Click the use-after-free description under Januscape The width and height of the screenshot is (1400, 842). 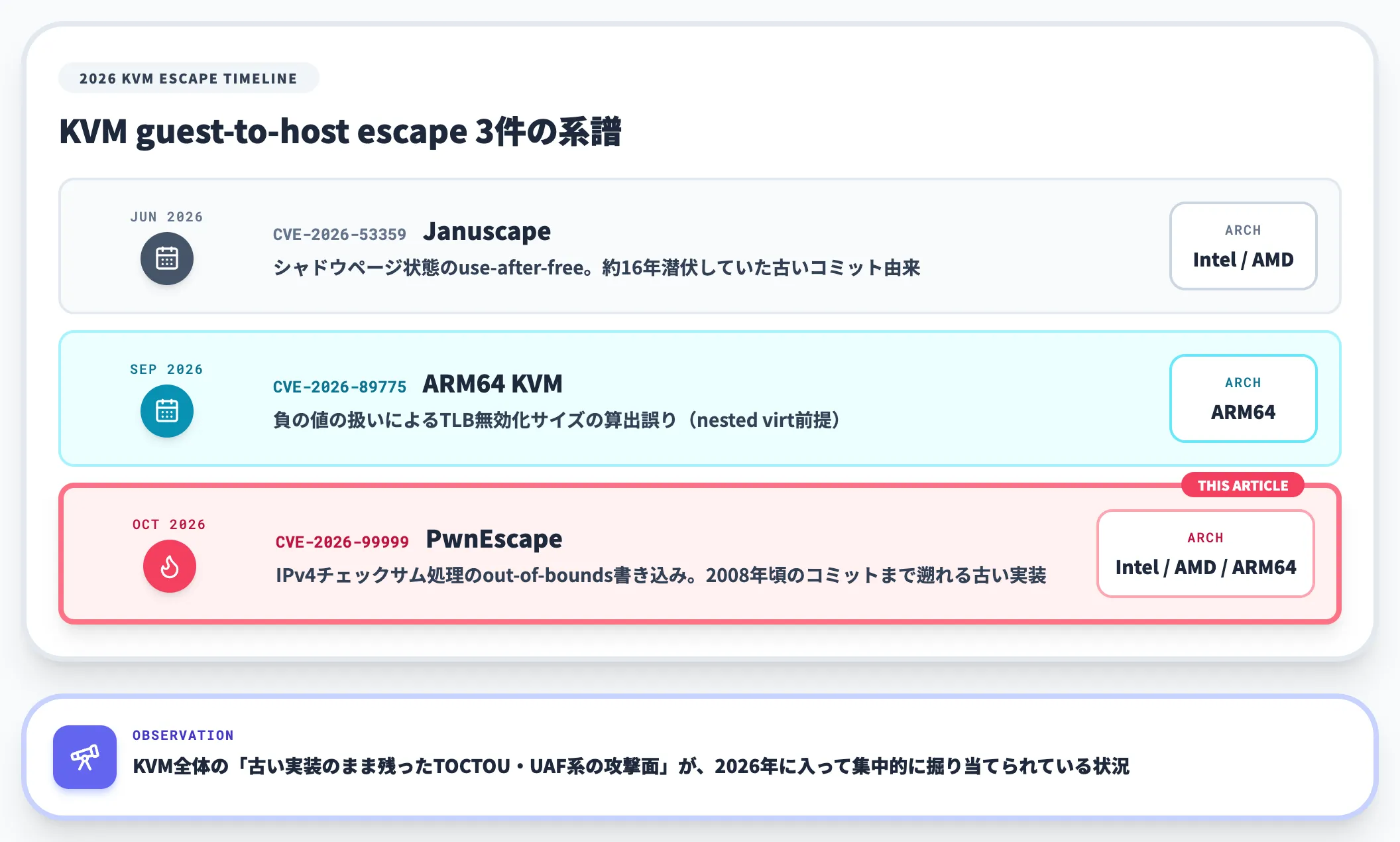pos(597,268)
